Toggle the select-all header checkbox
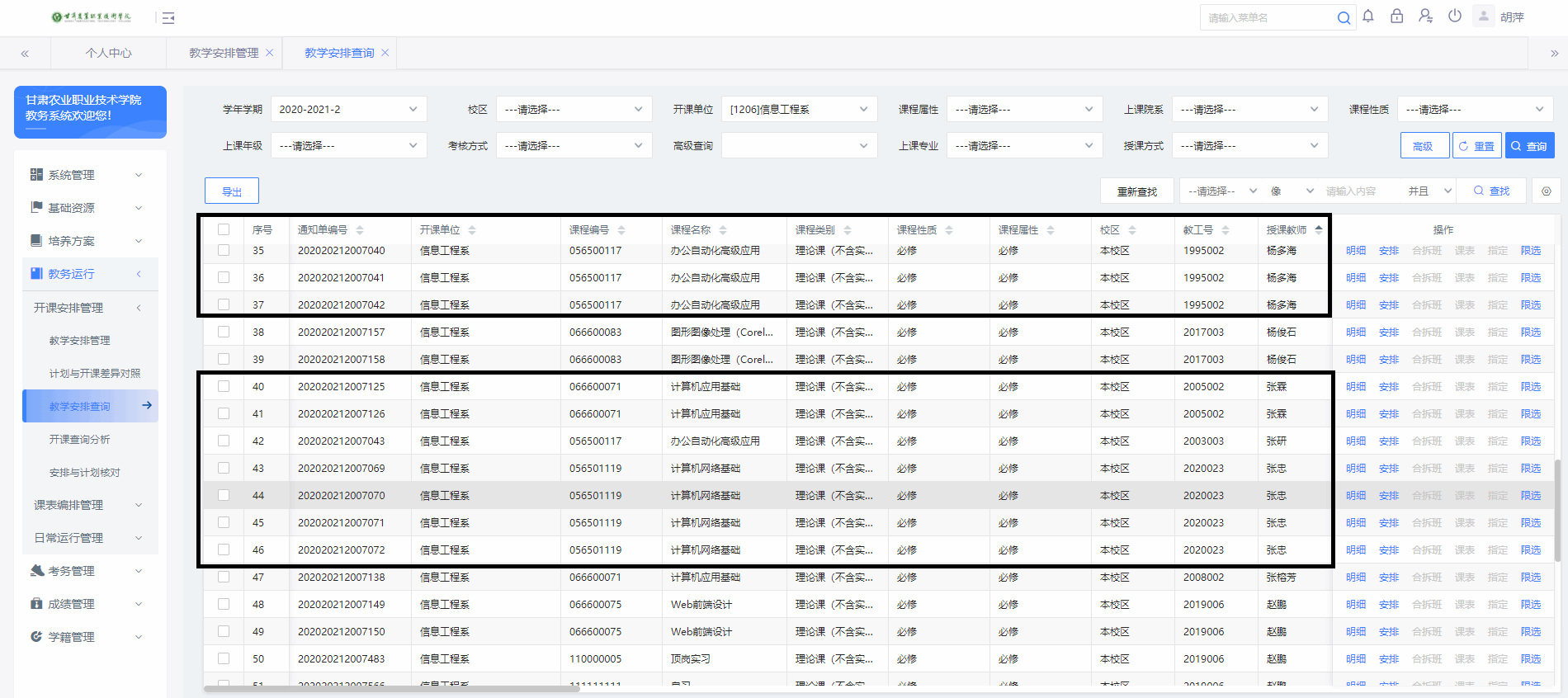The image size is (1568, 698). click(x=224, y=229)
